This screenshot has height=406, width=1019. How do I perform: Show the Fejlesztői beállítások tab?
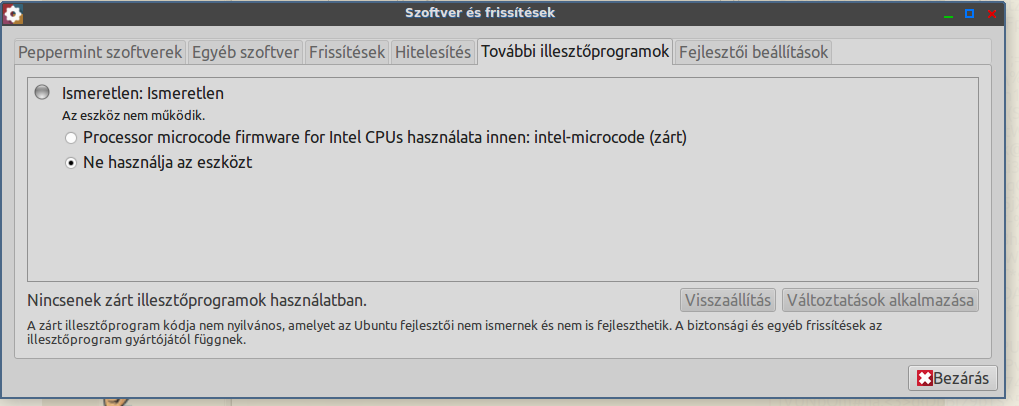pyautogui.click(x=753, y=53)
